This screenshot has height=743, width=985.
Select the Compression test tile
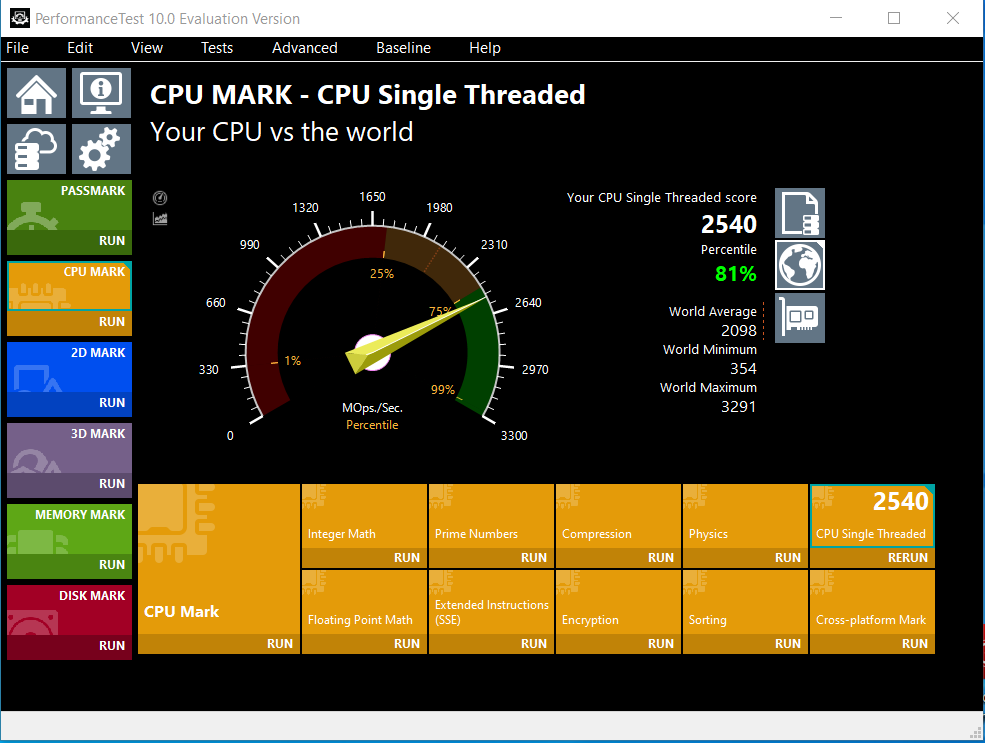(618, 516)
